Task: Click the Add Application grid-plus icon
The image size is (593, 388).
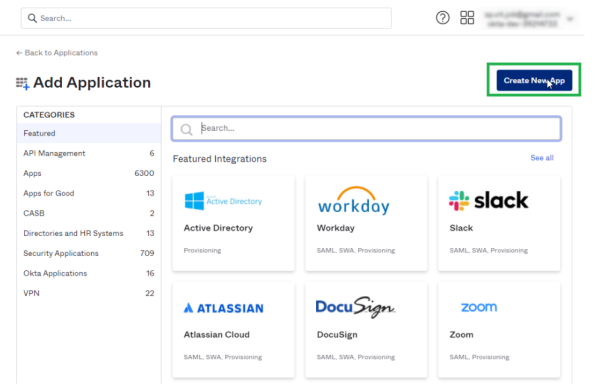Action: [22, 83]
